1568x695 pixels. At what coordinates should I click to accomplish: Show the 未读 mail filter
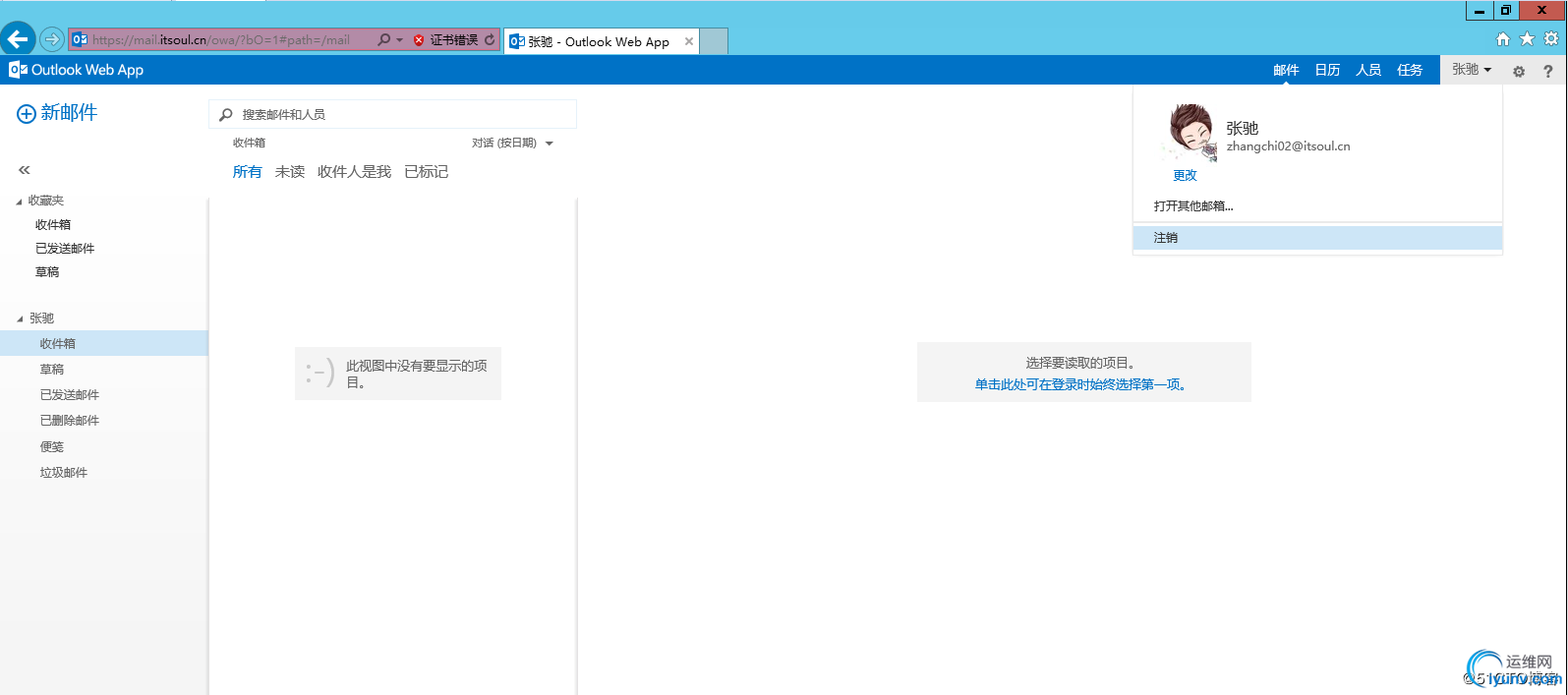click(x=290, y=172)
